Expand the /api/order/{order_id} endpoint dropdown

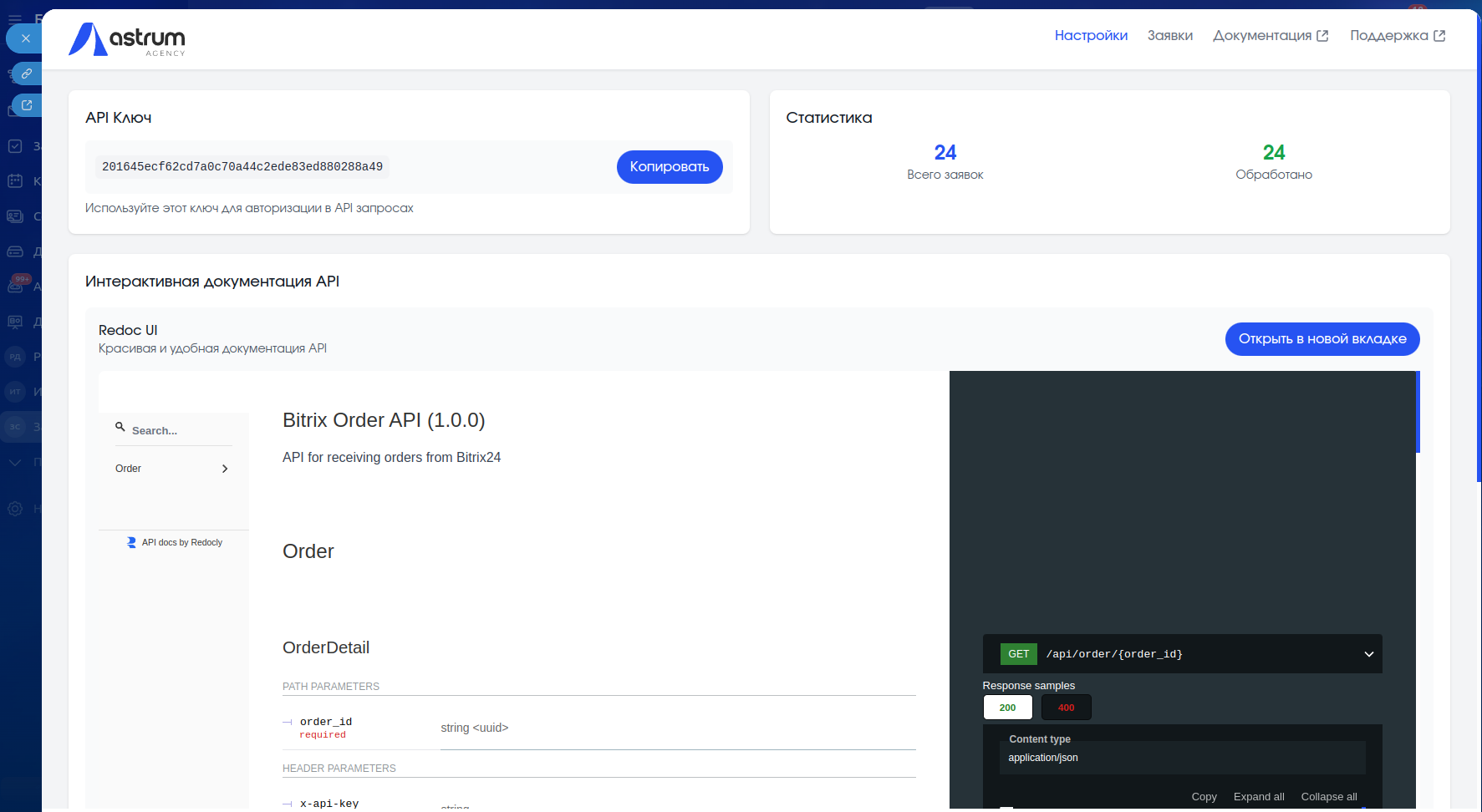pyautogui.click(x=1368, y=654)
